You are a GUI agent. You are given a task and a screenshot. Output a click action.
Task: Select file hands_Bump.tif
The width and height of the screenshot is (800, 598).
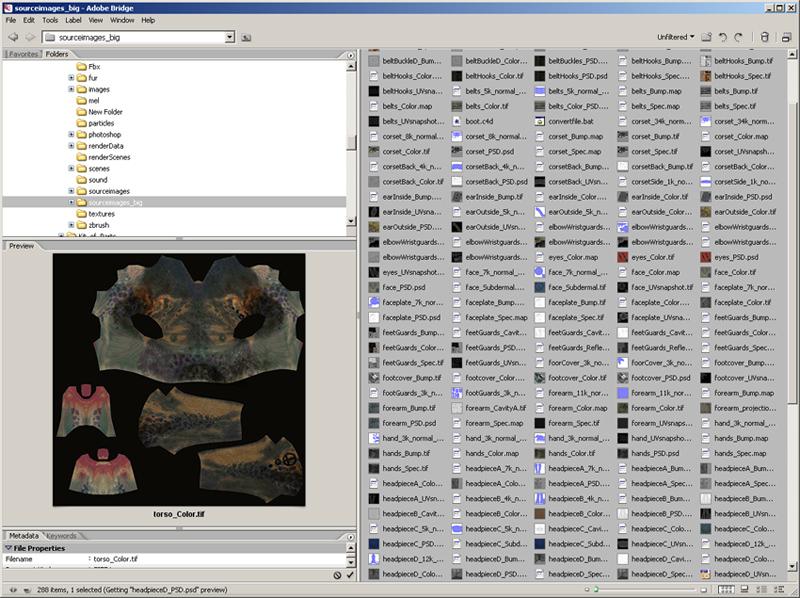(x=406, y=453)
